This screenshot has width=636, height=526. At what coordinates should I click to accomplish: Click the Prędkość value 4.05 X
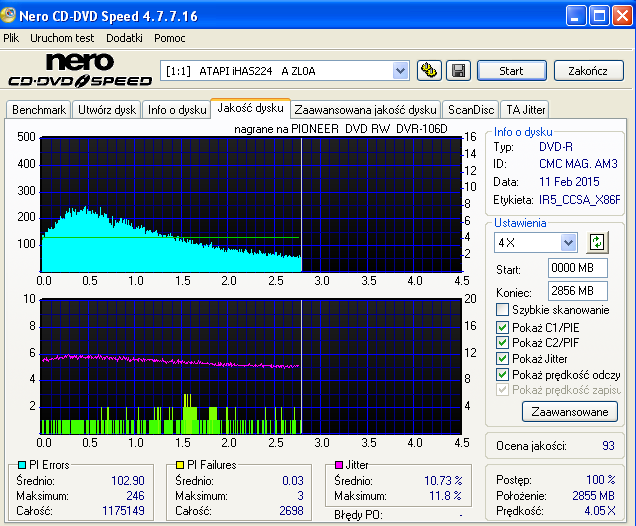(x=600, y=511)
